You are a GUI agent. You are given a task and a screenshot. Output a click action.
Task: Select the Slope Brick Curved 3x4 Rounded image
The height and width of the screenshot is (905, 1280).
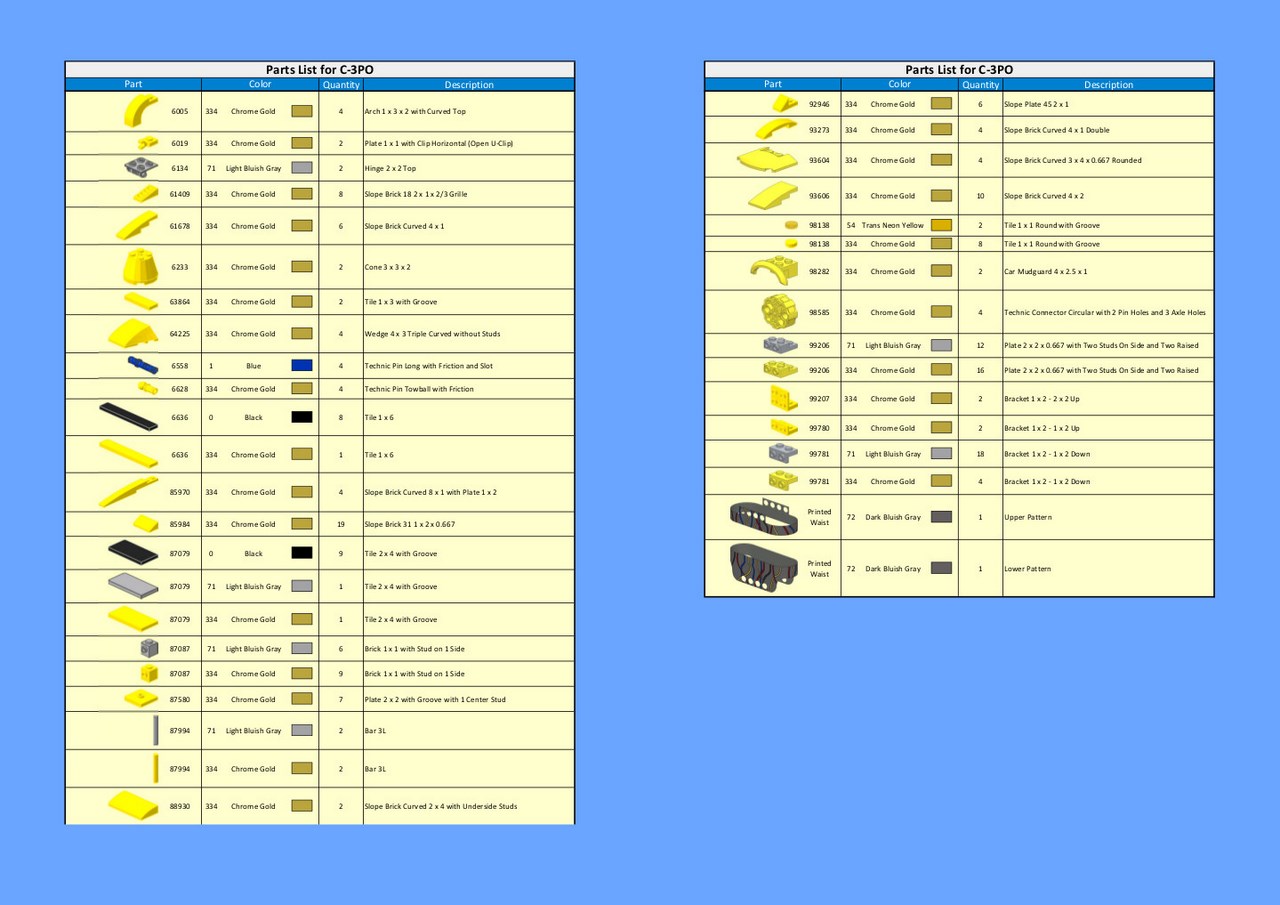coord(767,160)
